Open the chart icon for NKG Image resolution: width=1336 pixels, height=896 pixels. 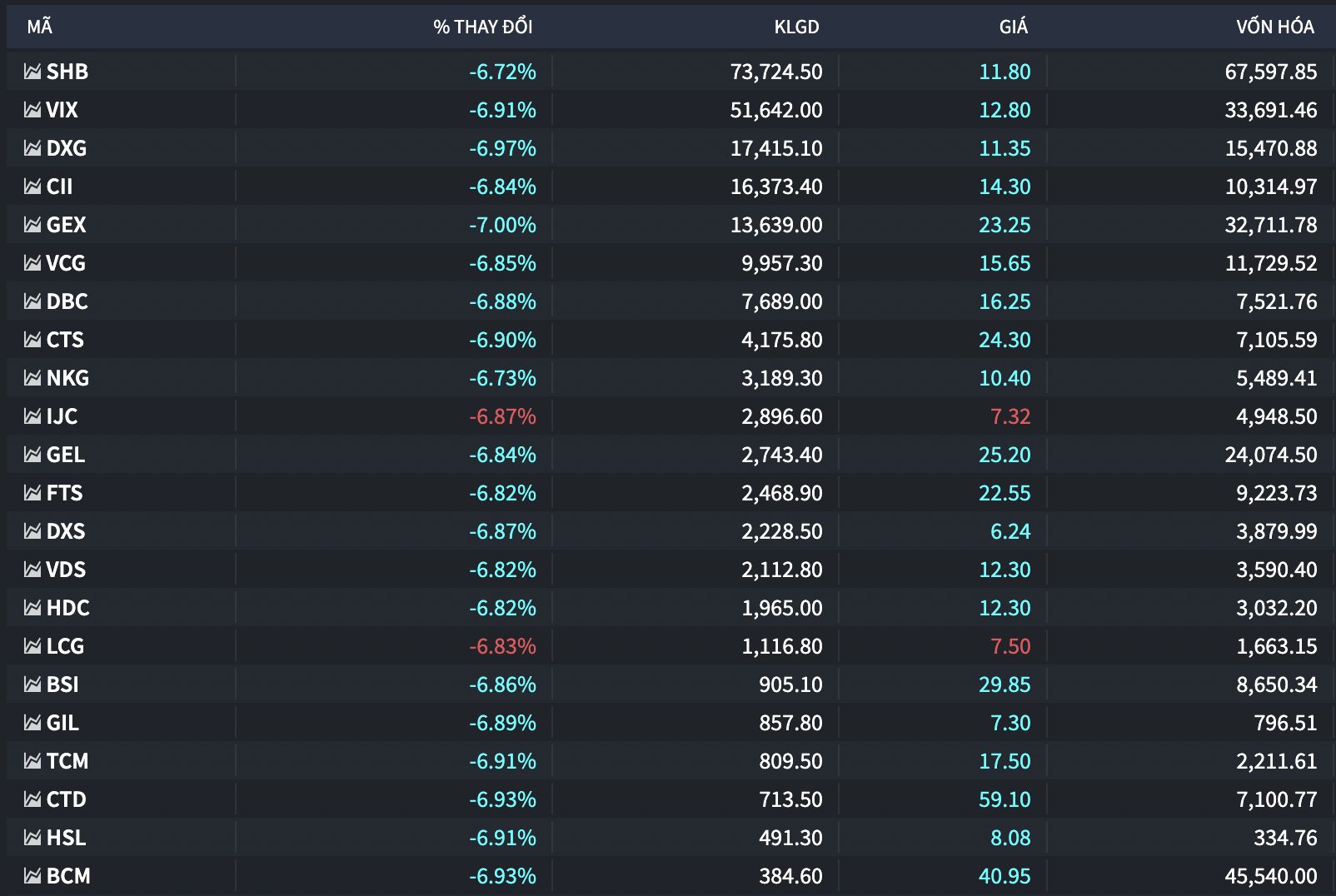[x=32, y=378]
